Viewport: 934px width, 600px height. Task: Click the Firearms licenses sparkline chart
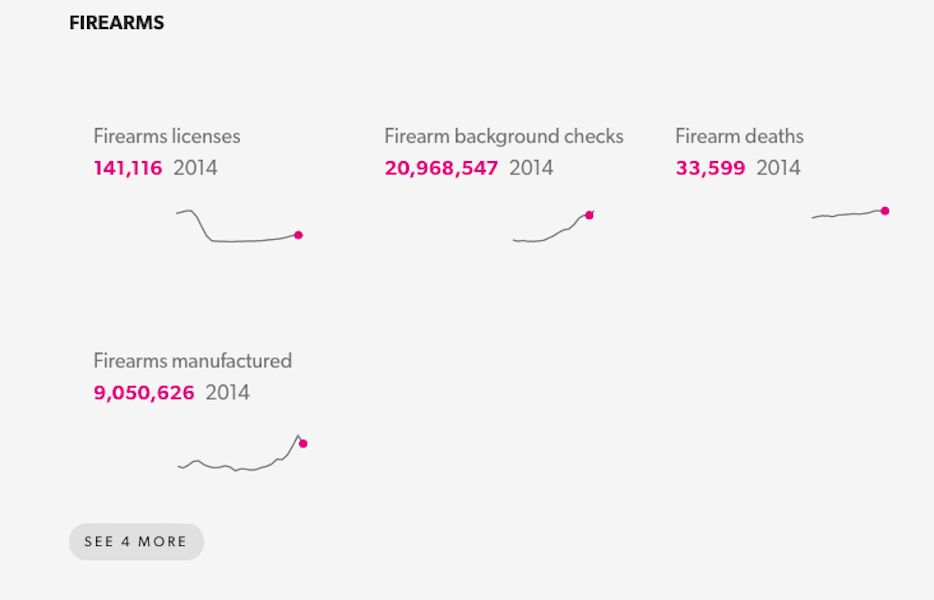point(239,226)
